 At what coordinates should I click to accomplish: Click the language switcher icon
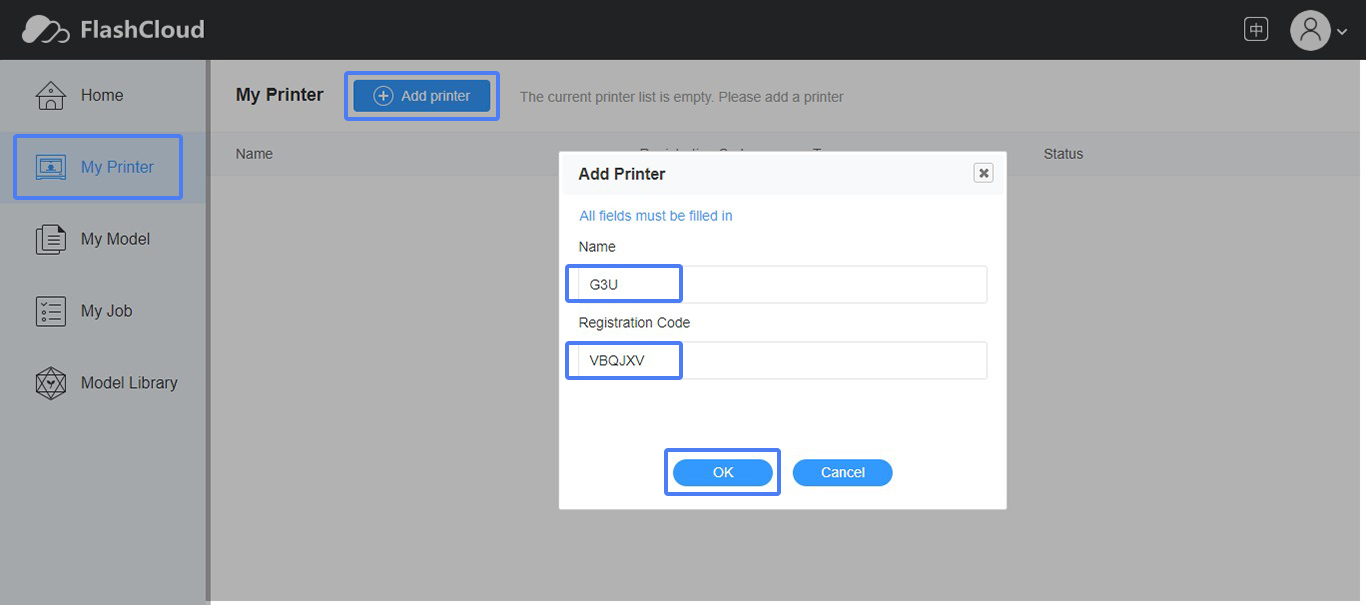tap(1255, 28)
